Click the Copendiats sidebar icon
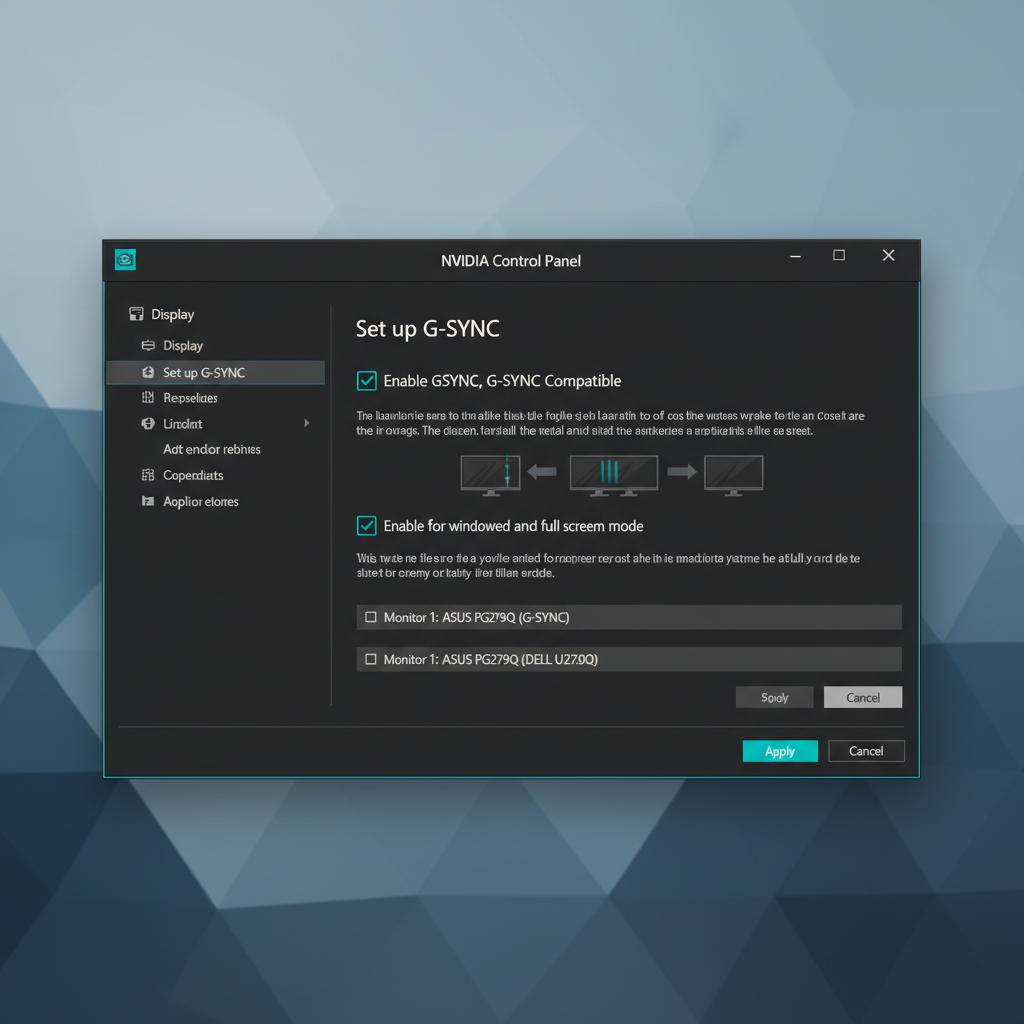The height and width of the screenshot is (1024, 1024). click(148, 475)
